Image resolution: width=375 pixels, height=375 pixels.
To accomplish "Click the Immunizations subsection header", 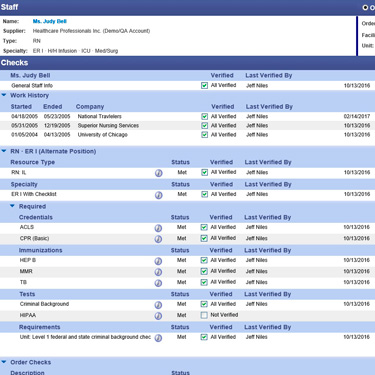I will 41,250.
